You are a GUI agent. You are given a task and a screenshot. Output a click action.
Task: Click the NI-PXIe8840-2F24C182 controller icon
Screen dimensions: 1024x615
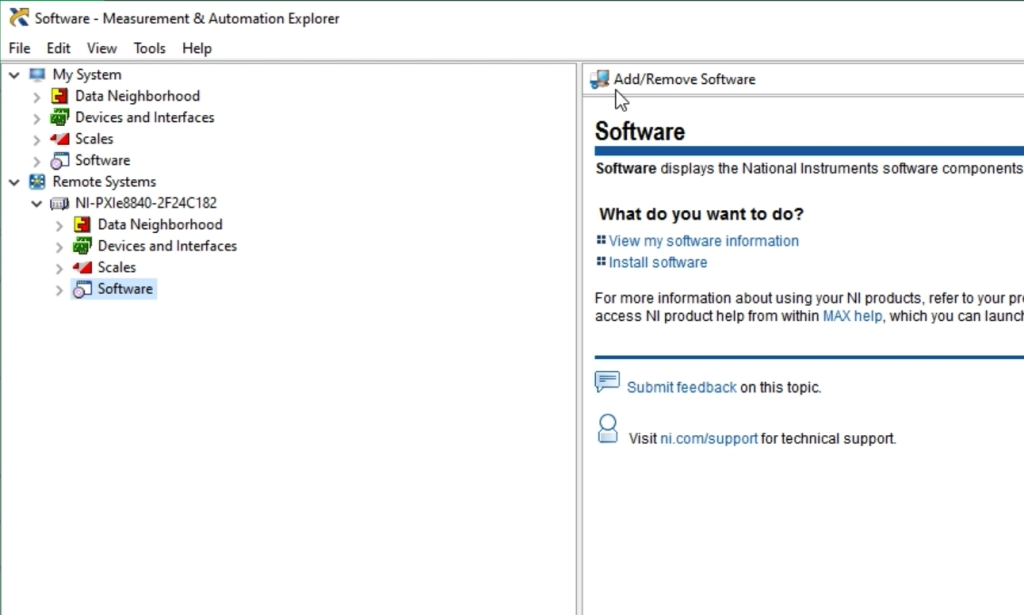59,203
